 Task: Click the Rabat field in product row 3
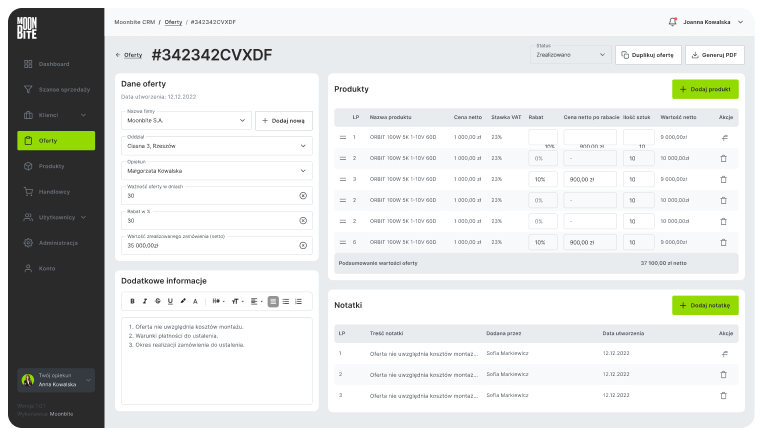[x=542, y=179]
